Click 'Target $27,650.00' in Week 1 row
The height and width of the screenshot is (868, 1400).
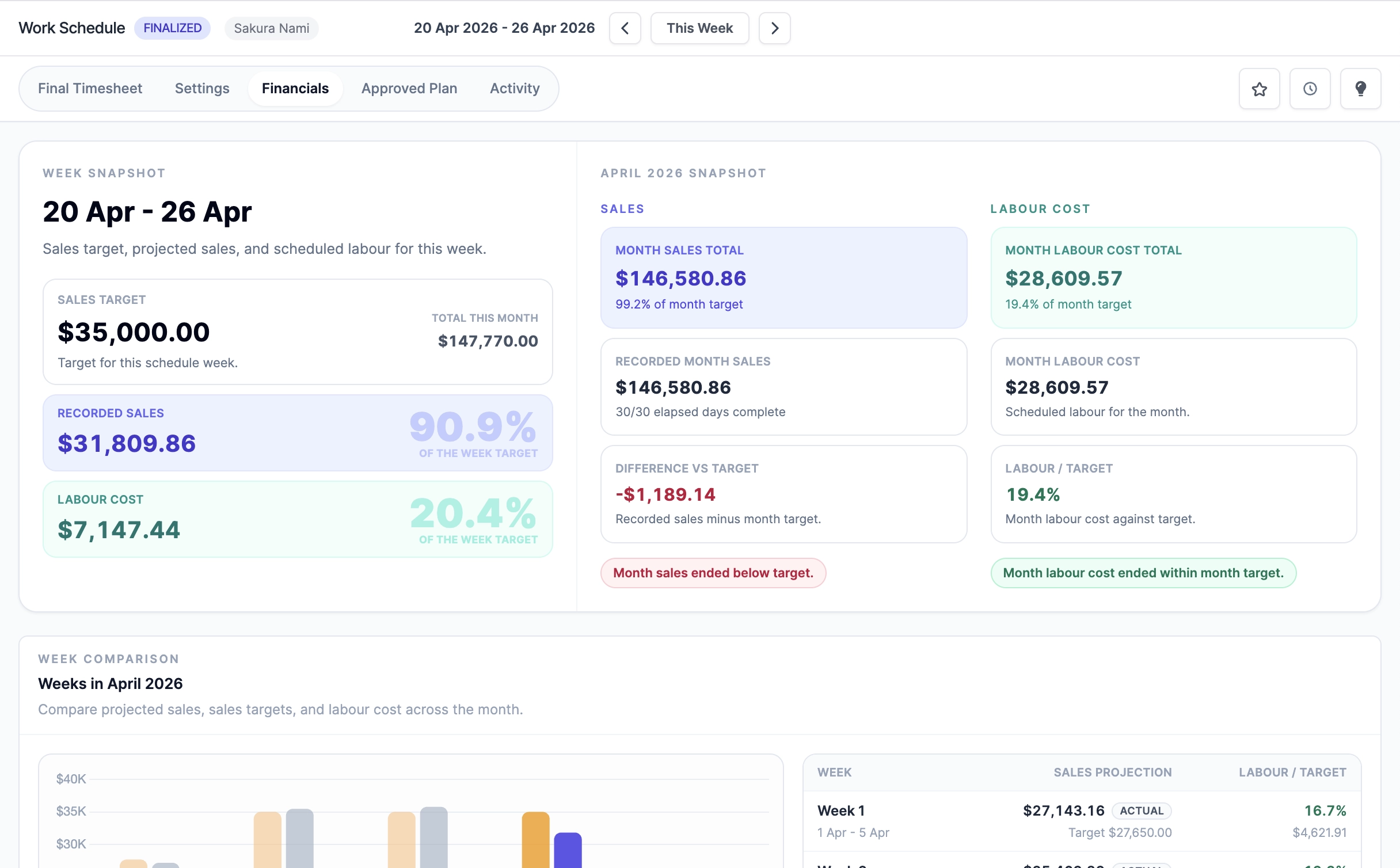pyautogui.click(x=1120, y=833)
